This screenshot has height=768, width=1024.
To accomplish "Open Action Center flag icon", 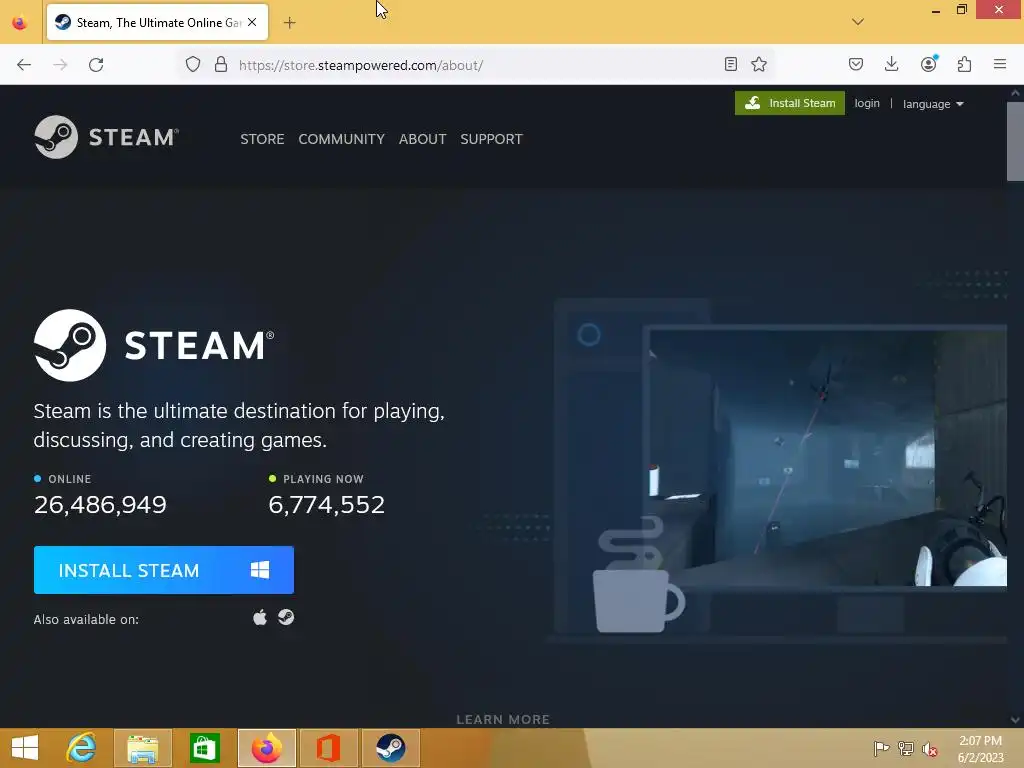I will [x=881, y=748].
